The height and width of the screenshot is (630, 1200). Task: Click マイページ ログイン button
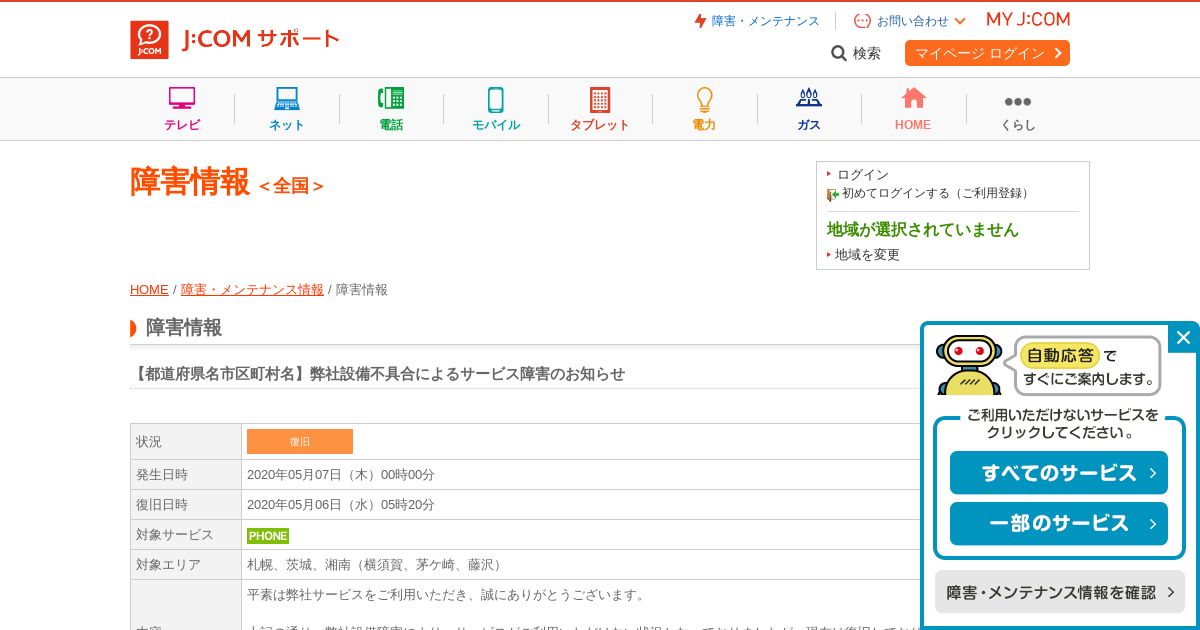tap(987, 53)
